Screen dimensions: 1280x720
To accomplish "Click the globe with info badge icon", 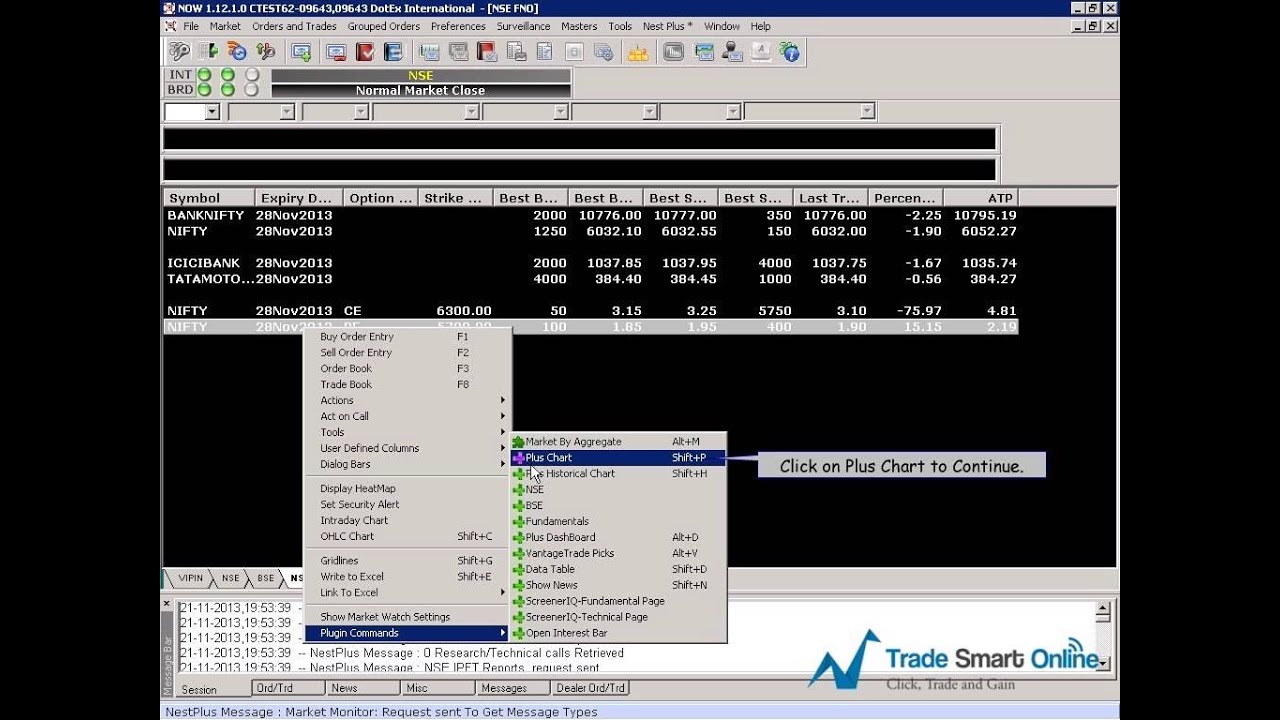I will [x=790, y=51].
